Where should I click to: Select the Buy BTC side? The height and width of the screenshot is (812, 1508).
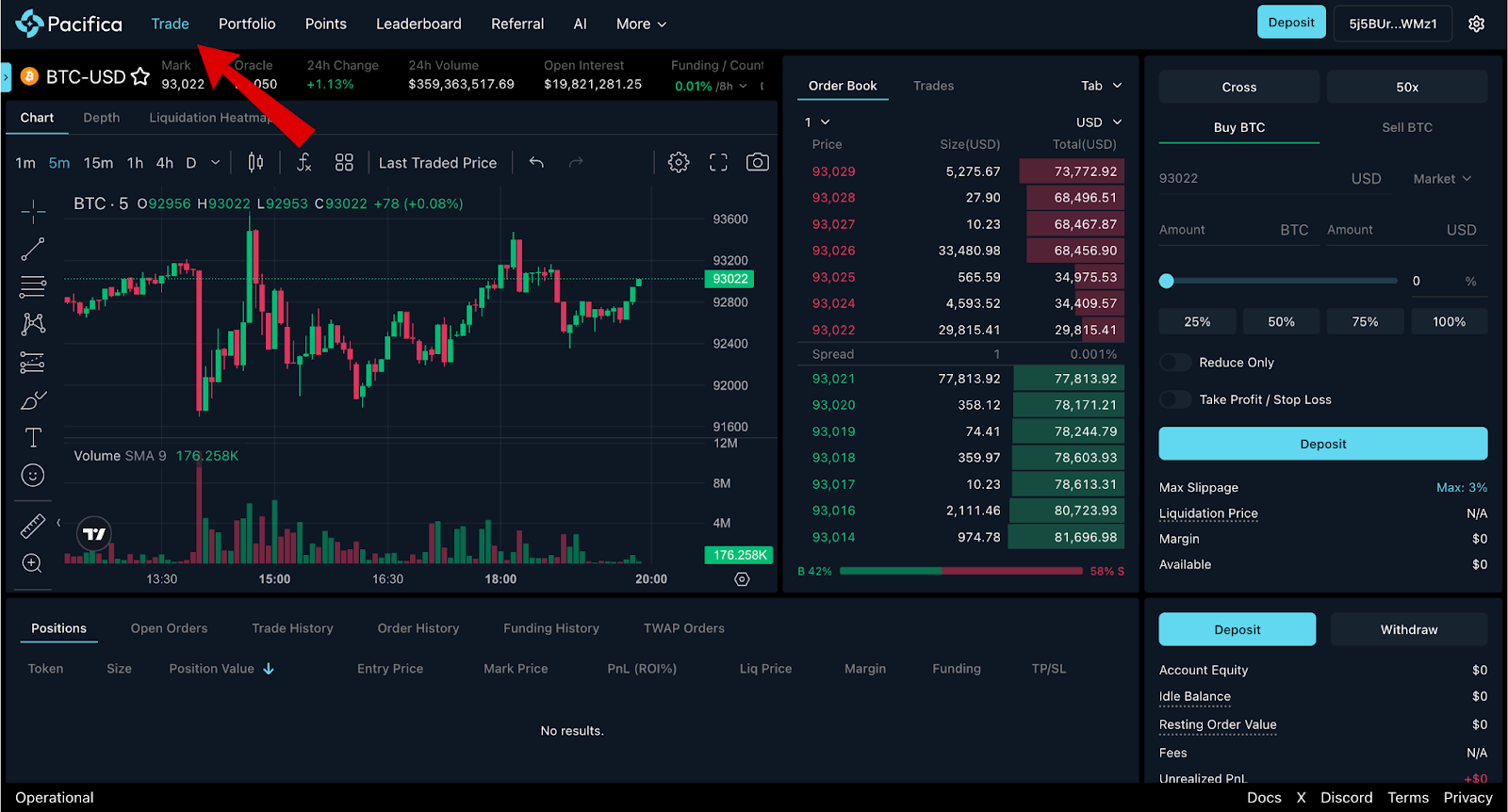coord(1238,127)
